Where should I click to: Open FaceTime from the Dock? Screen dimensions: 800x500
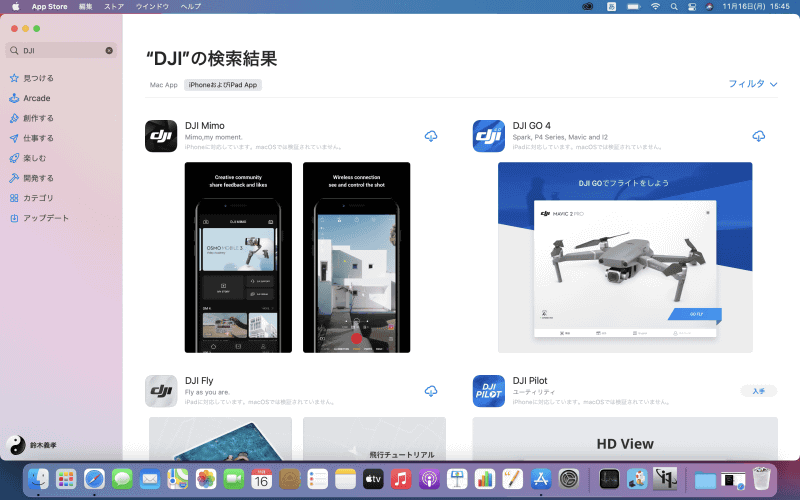click(234, 479)
